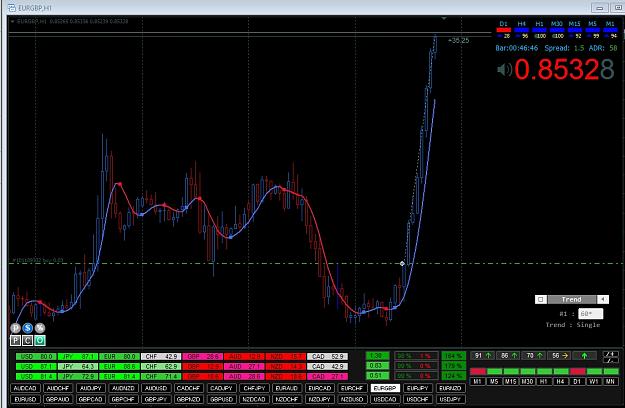Click the 91 up-arrow indicator

[483, 355]
